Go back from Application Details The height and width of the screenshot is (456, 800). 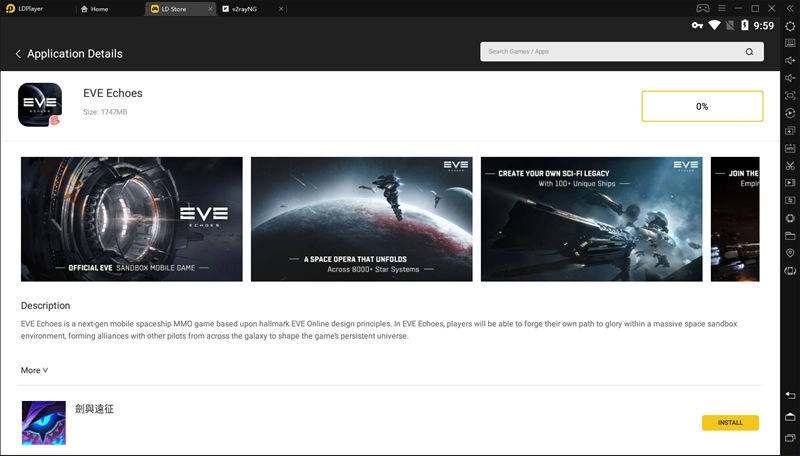[18, 53]
